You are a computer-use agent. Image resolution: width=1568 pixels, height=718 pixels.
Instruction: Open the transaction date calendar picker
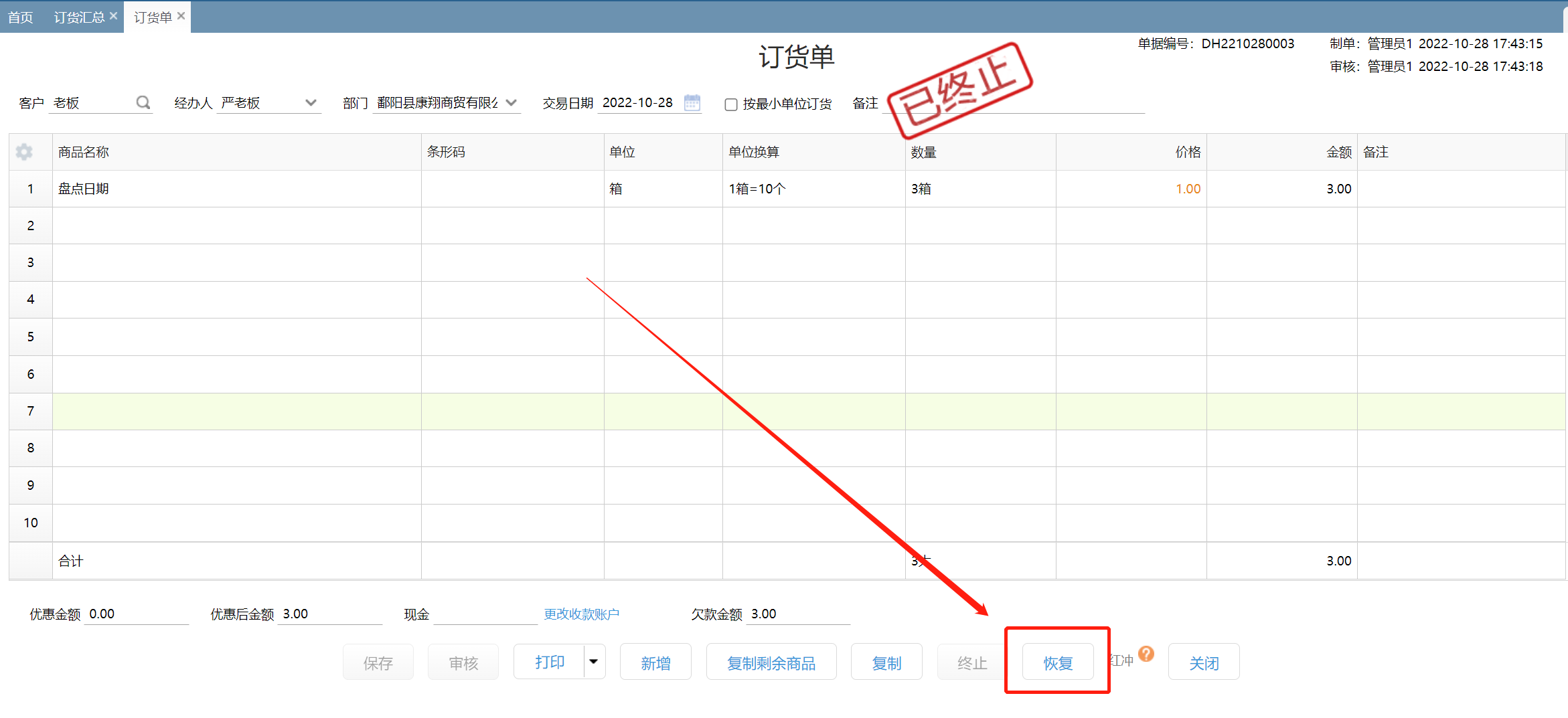[x=692, y=102]
